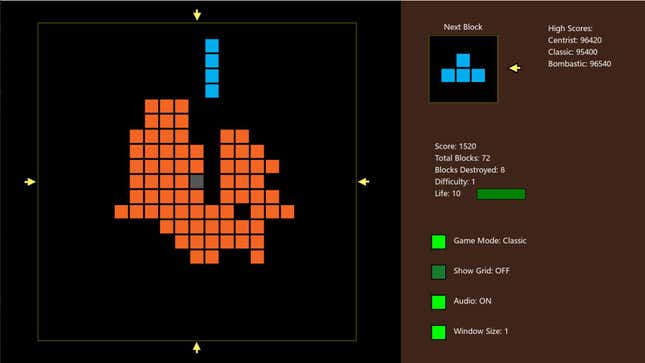Click the yellow down arrow above the playfield
The image size is (645, 363).
click(197, 15)
